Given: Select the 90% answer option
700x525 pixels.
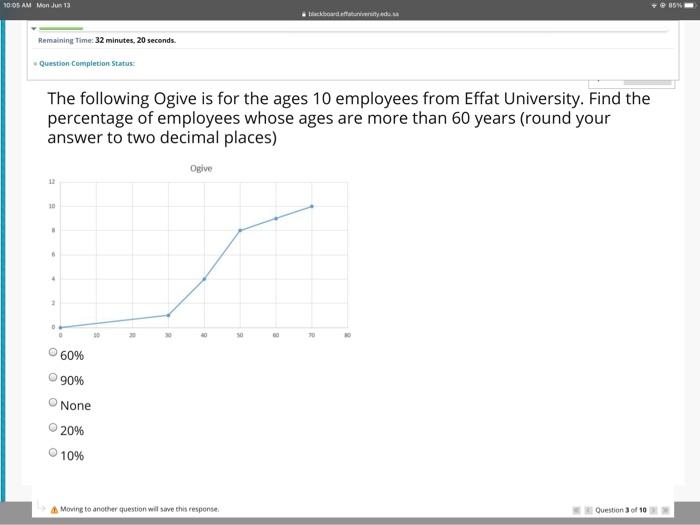Looking at the screenshot, I should 53,377.
